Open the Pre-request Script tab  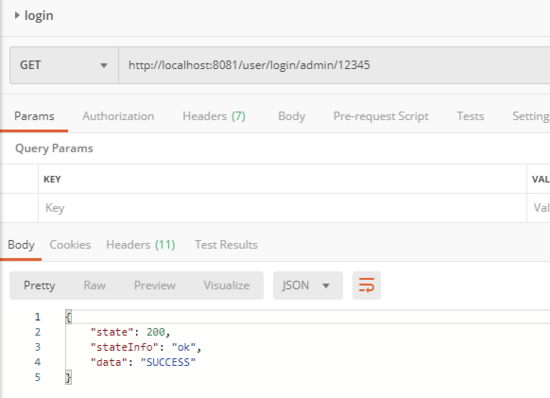(381, 116)
